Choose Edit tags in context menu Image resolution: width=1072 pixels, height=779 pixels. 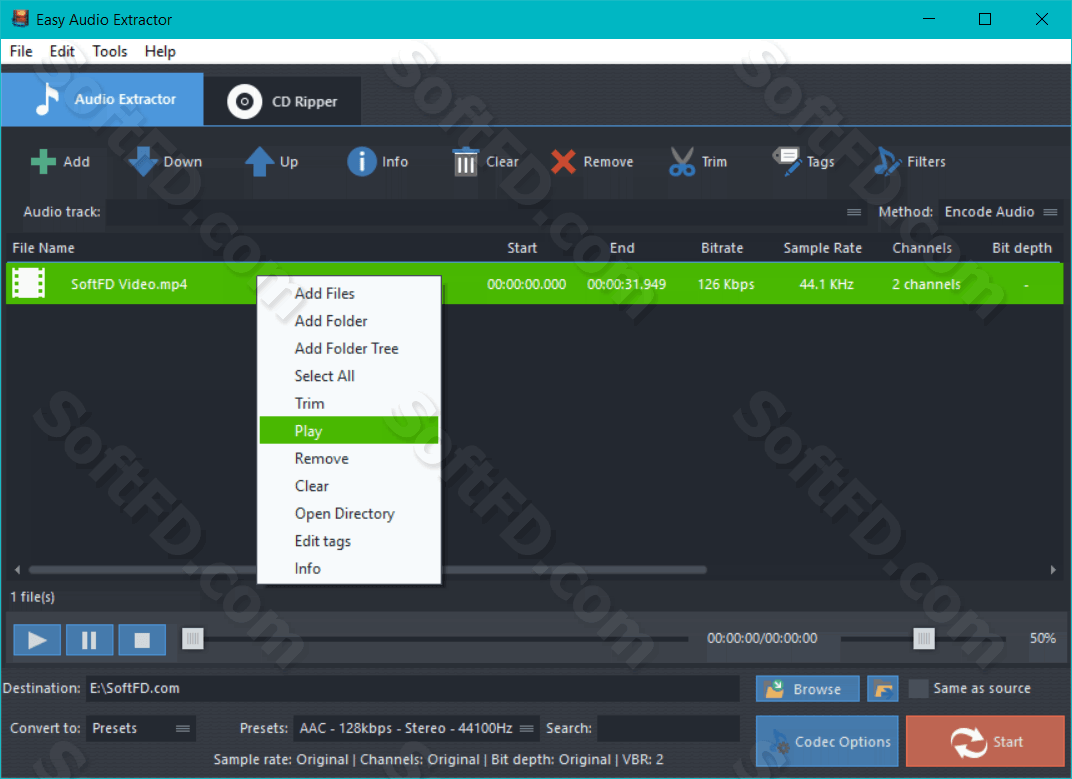coord(349,541)
